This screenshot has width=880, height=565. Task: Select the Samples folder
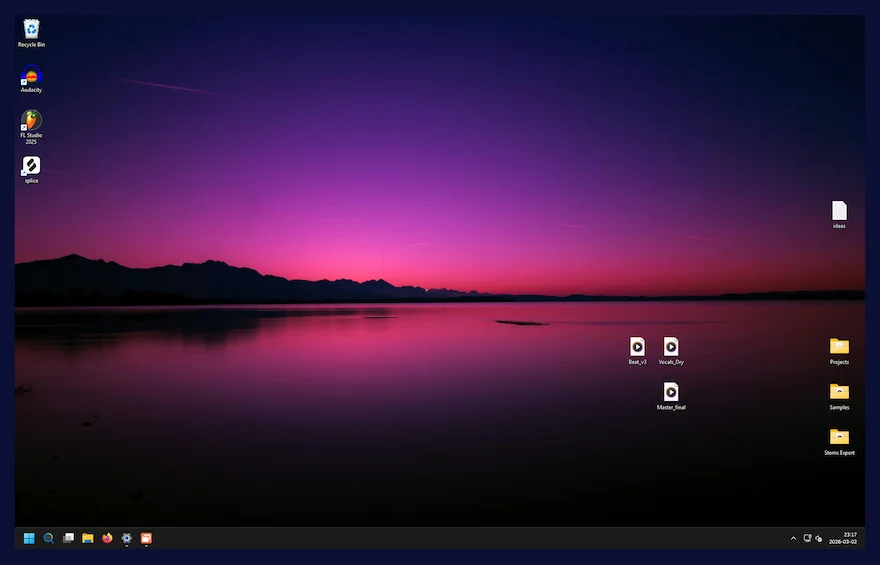coord(839,396)
